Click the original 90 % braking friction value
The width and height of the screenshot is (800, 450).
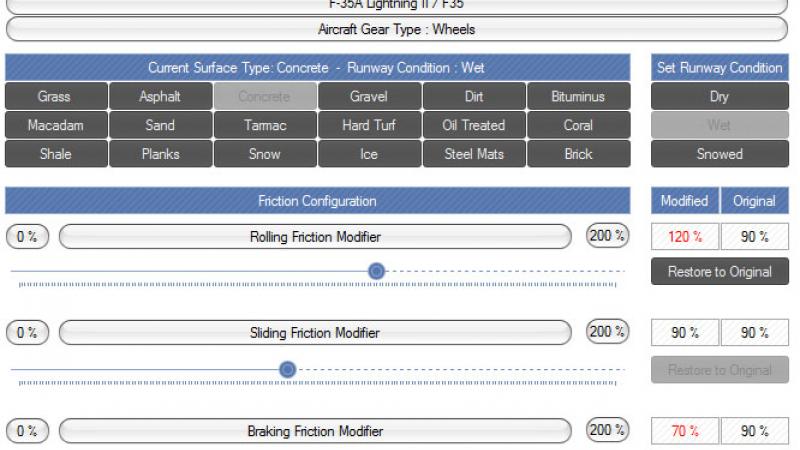tap(755, 431)
